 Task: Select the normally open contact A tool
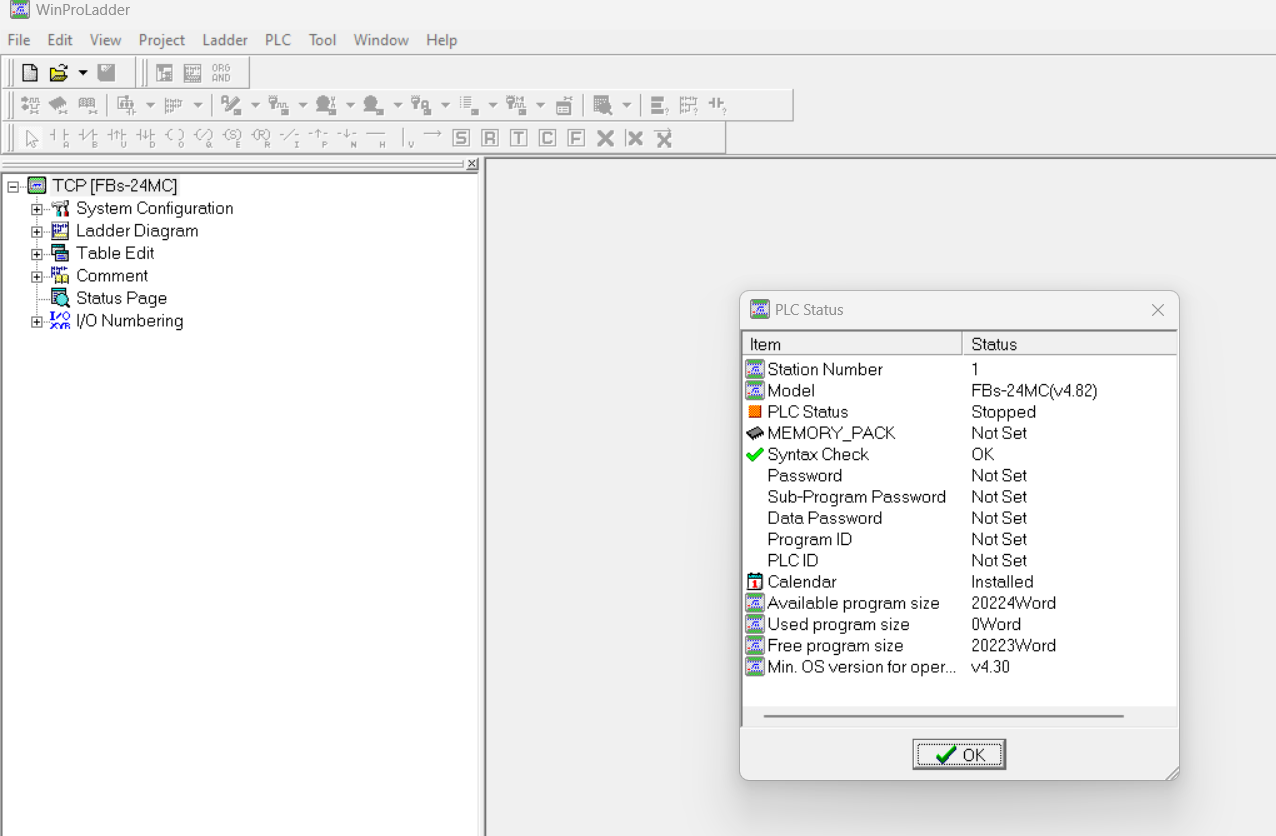click(x=60, y=138)
